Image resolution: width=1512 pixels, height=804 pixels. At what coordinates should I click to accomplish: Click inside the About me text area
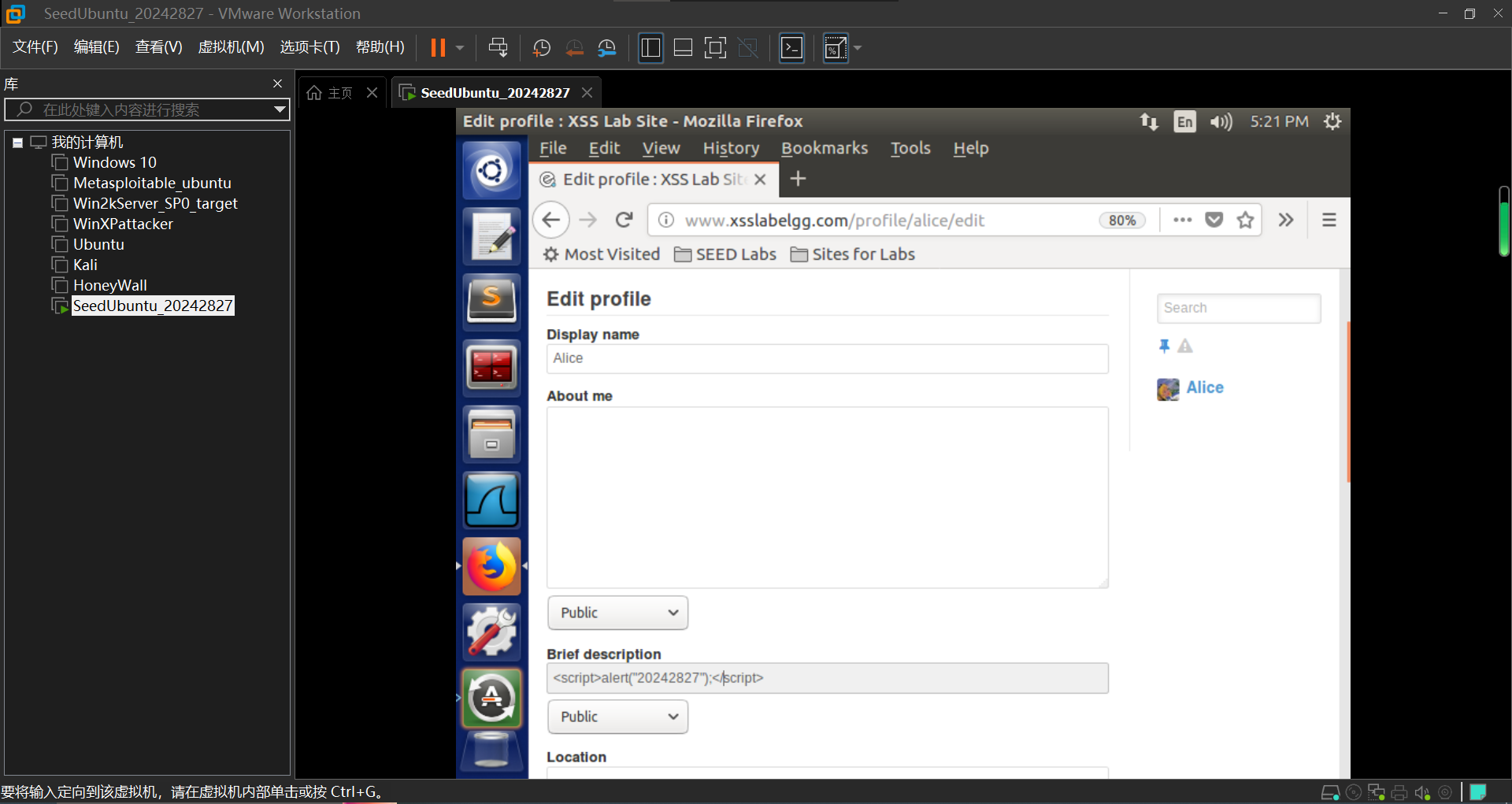point(828,498)
